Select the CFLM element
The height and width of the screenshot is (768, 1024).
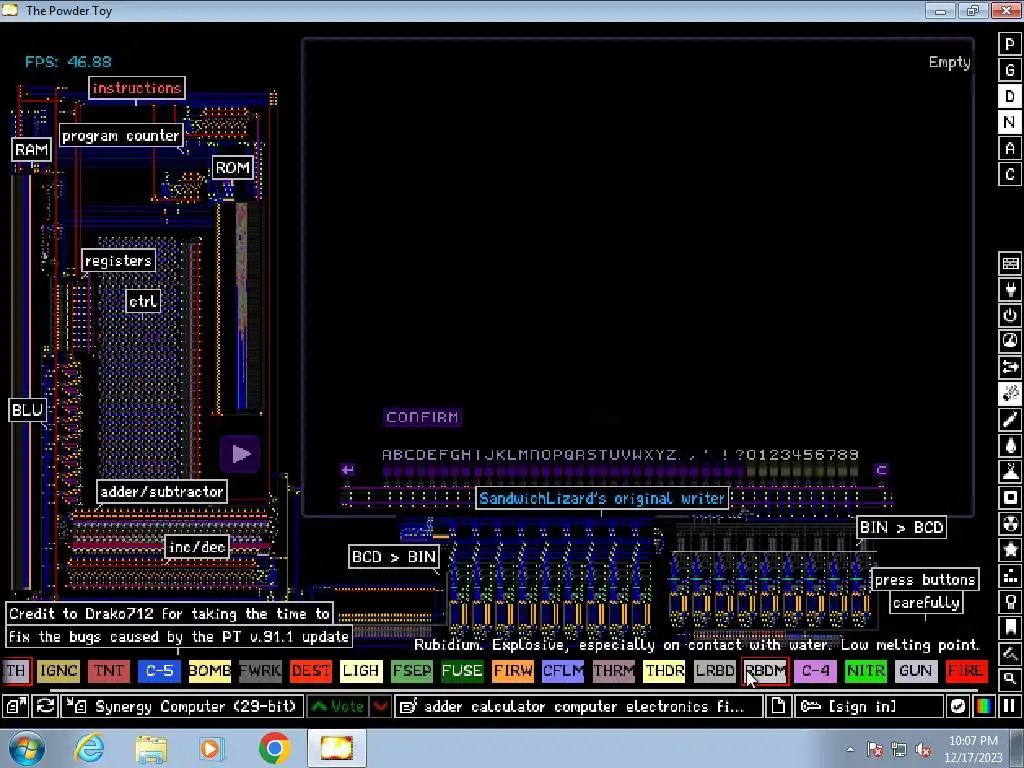coord(563,671)
